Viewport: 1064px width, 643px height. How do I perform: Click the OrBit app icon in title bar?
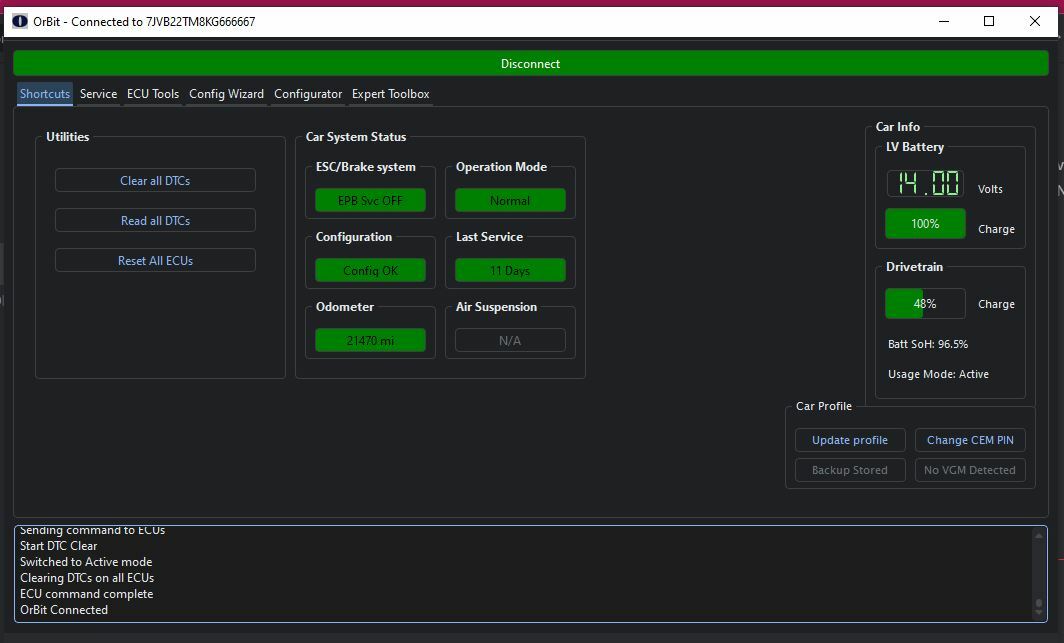click(19, 21)
